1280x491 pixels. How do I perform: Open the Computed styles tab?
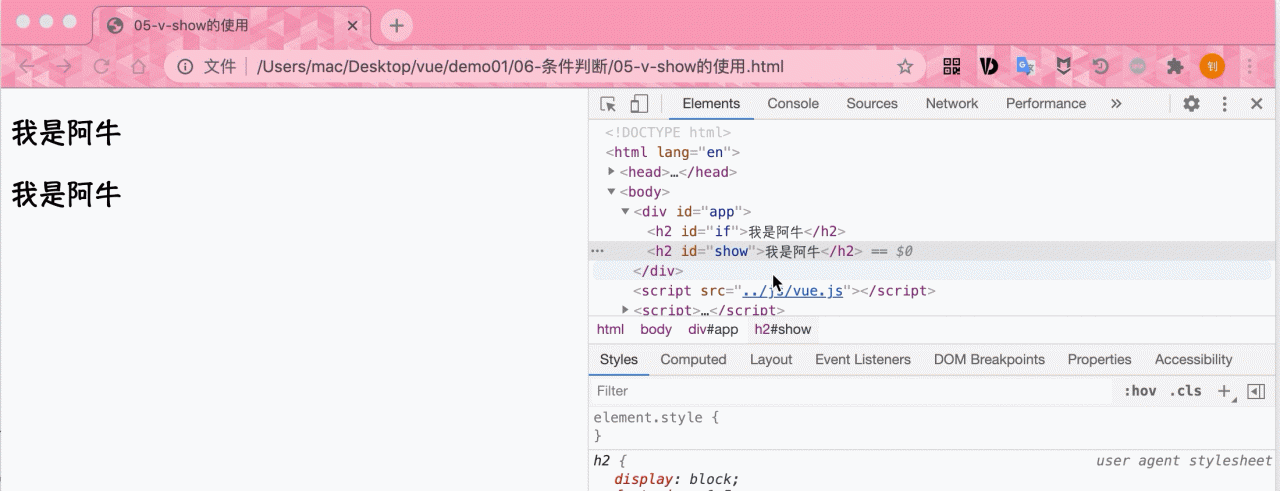point(693,360)
